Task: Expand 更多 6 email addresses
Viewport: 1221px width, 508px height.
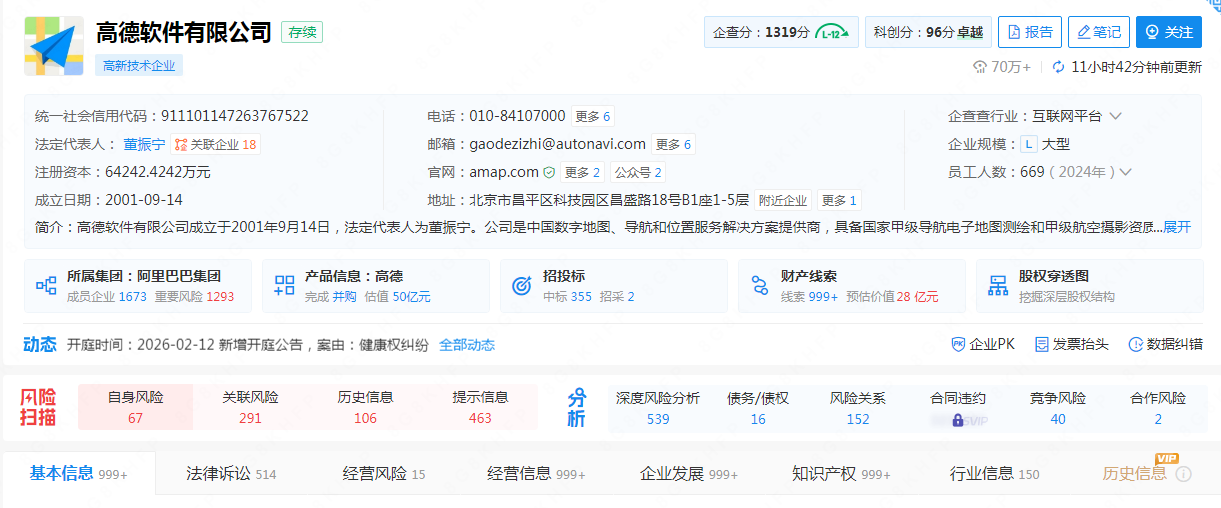Action: pyautogui.click(x=673, y=144)
